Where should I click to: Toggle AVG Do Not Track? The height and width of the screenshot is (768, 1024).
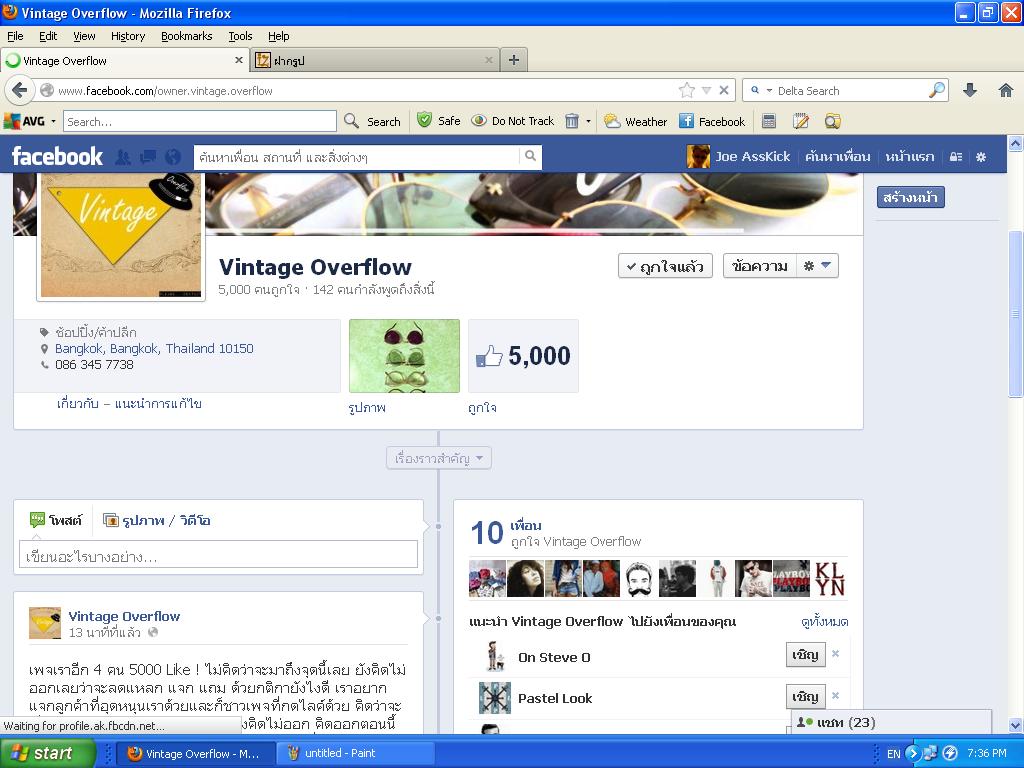click(513, 121)
